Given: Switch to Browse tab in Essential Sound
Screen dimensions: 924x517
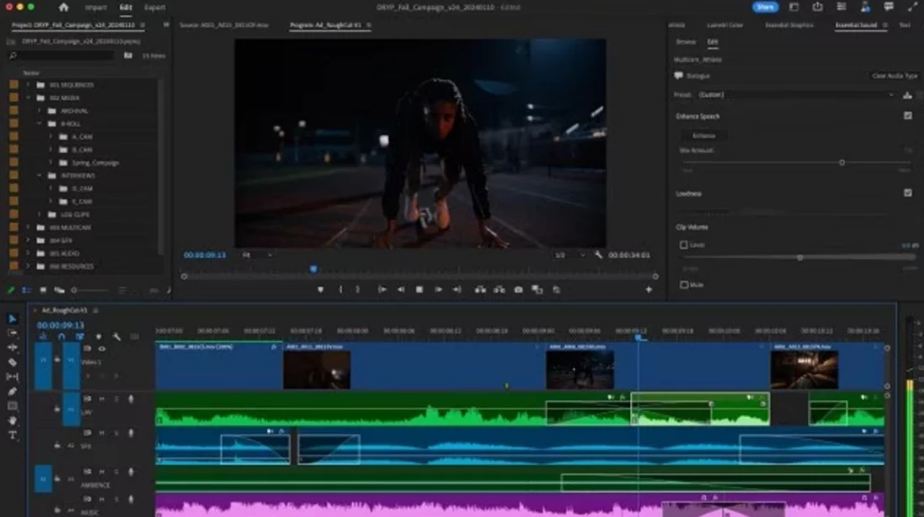Looking at the screenshot, I should [686, 42].
